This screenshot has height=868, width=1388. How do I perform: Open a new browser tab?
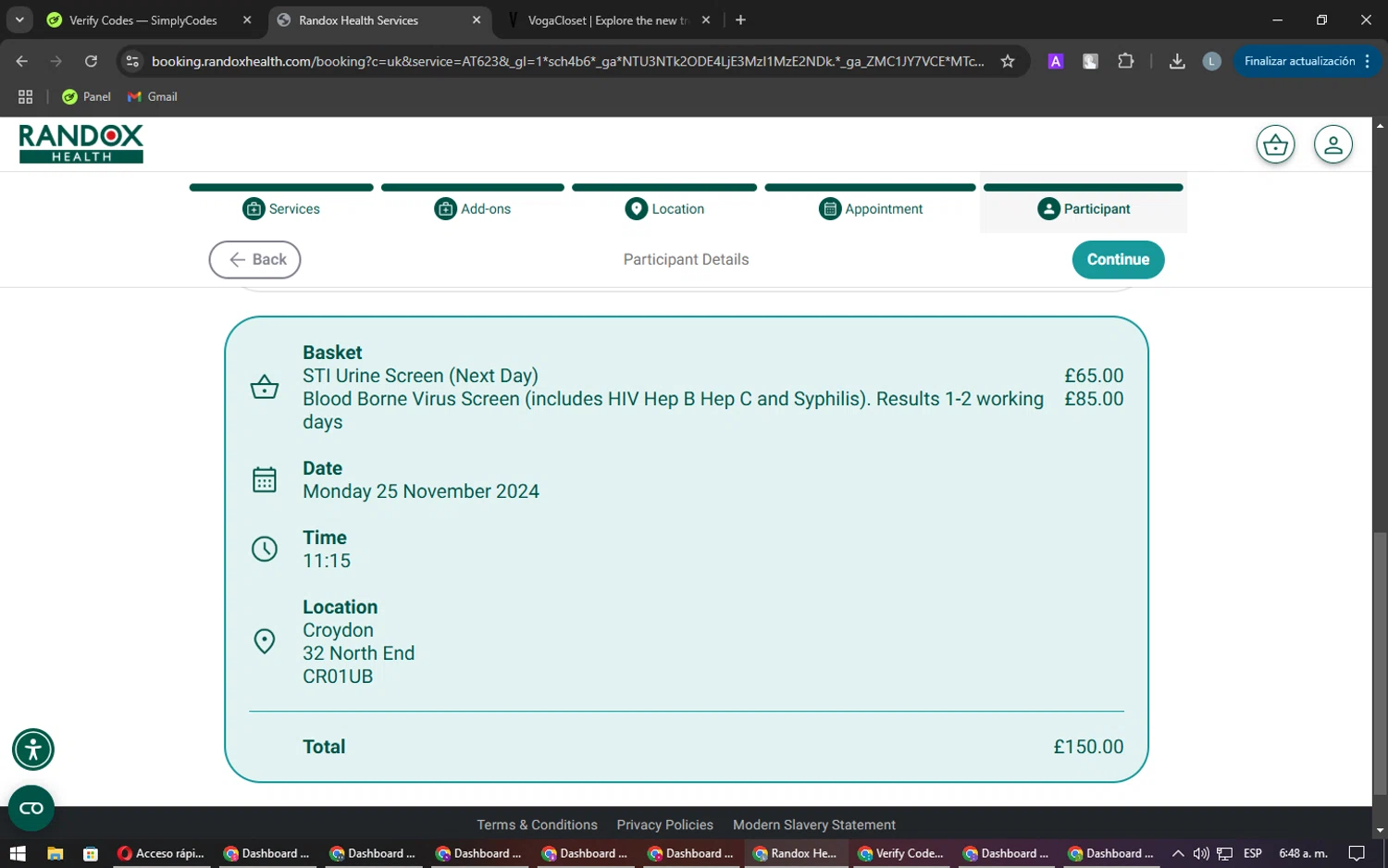tap(740, 20)
